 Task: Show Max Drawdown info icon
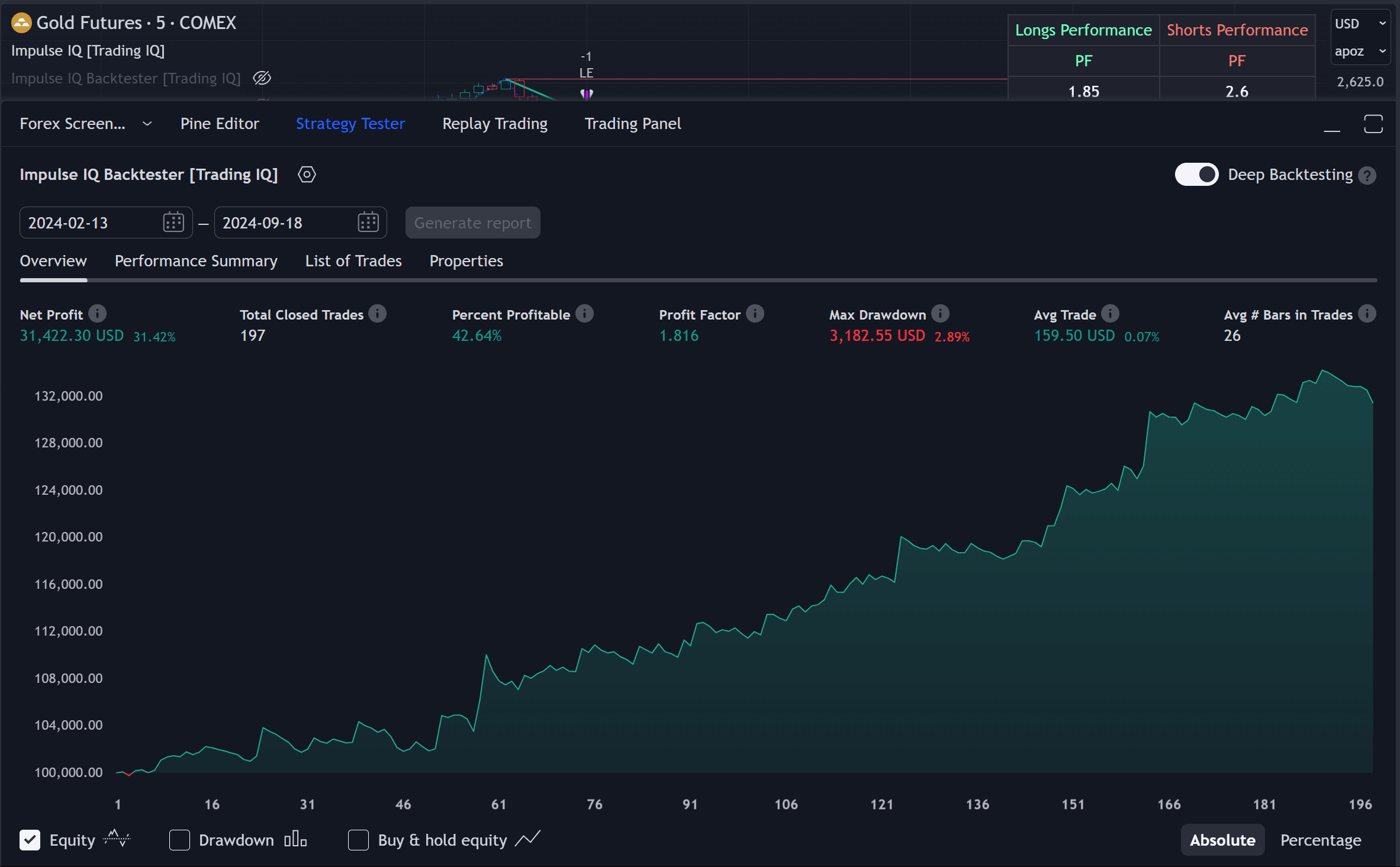click(x=940, y=314)
